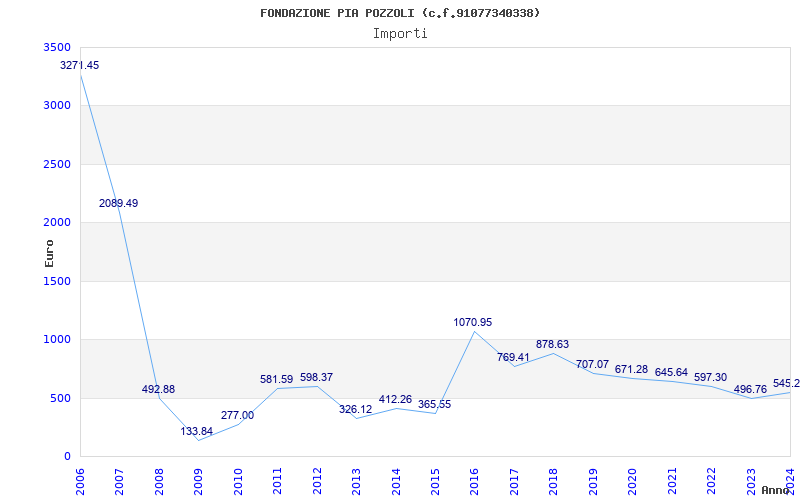Select the 365.55 data label
The height and width of the screenshot is (500, 800).
435,405
